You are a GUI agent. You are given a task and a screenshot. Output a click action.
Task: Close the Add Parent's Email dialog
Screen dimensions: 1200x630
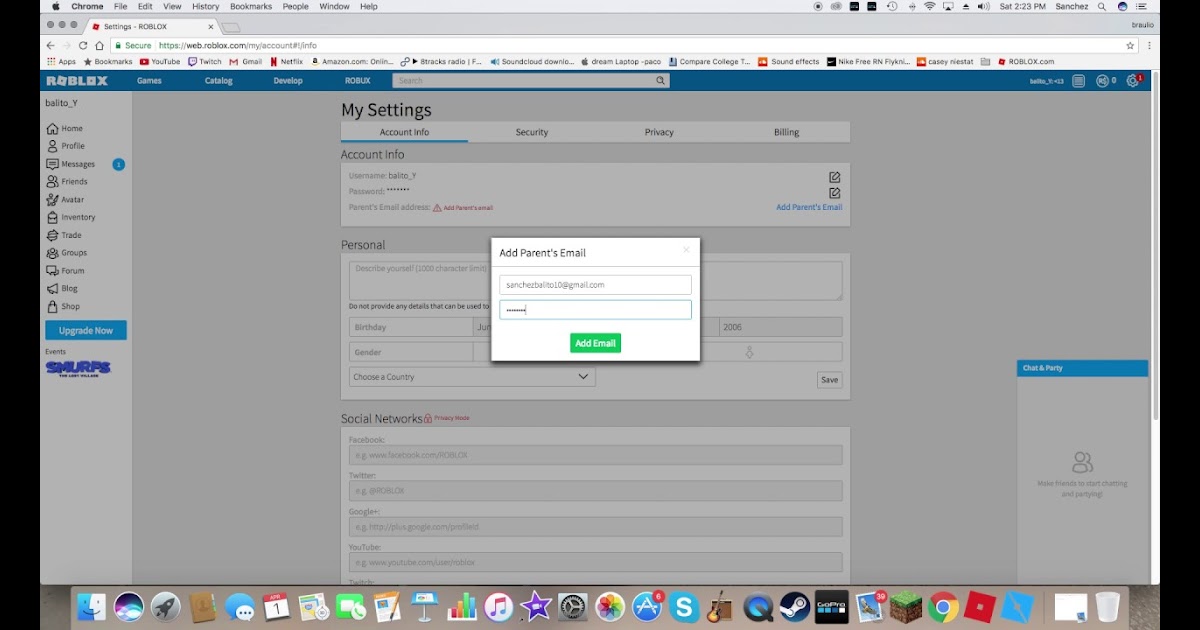tap(686, 250)
